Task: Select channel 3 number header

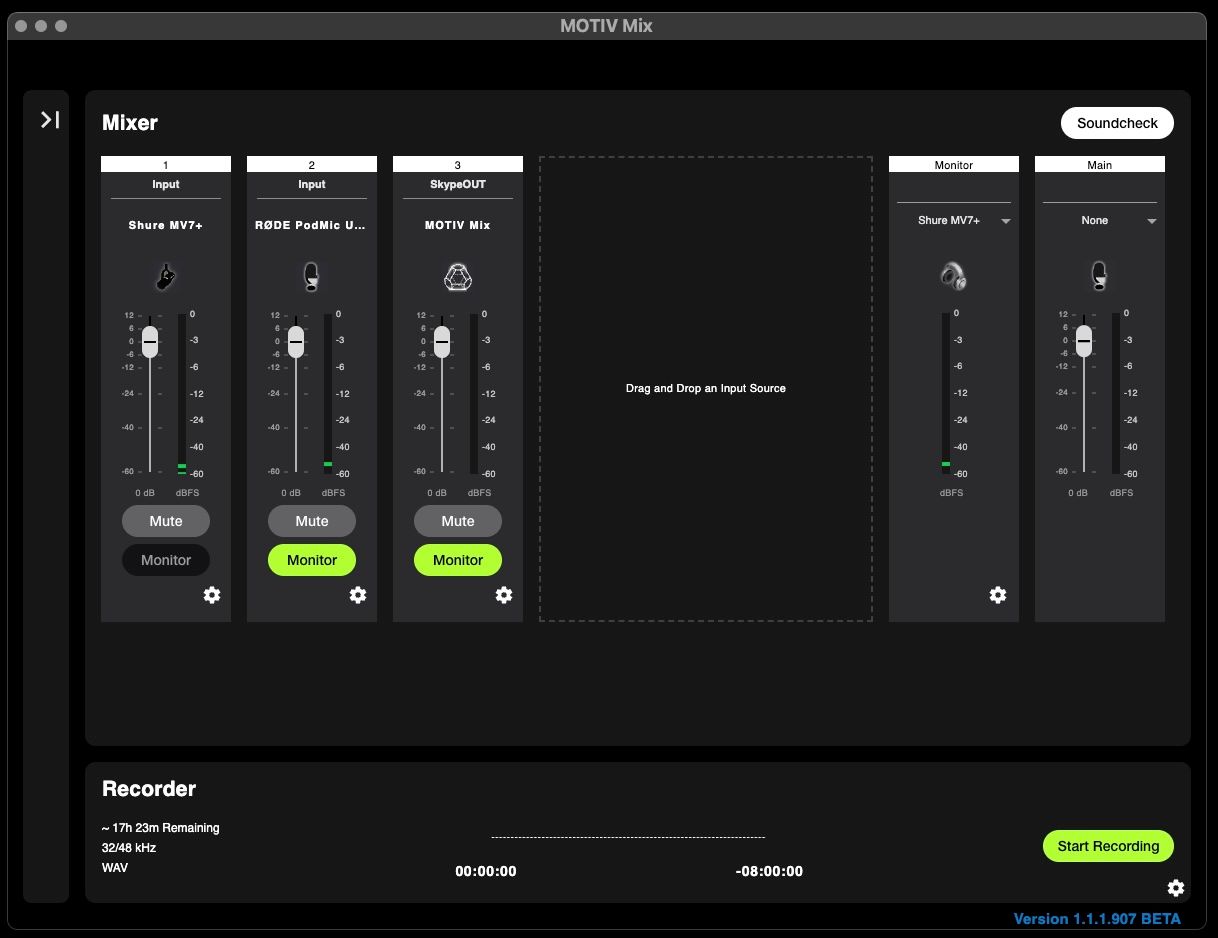Action: [458, 164]
